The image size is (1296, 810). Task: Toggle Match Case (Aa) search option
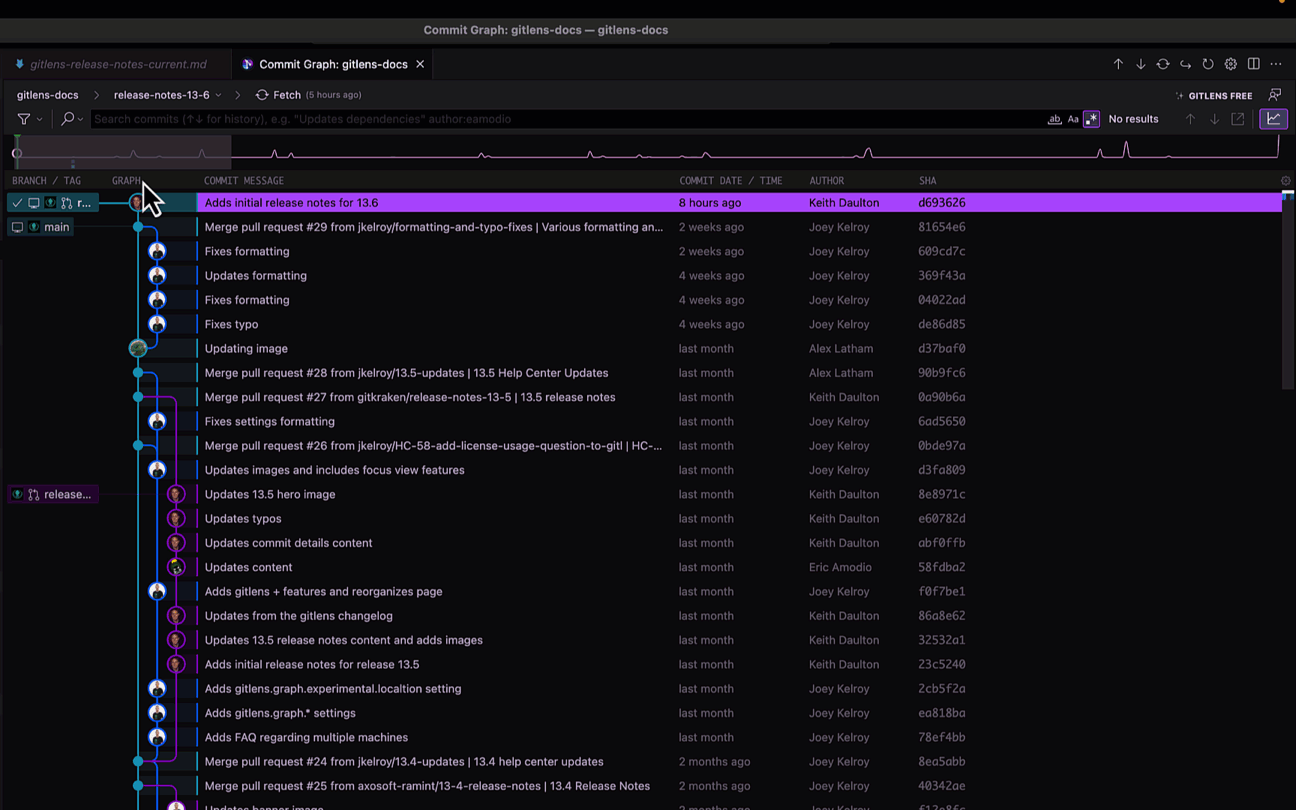(x=1073, y=119)
